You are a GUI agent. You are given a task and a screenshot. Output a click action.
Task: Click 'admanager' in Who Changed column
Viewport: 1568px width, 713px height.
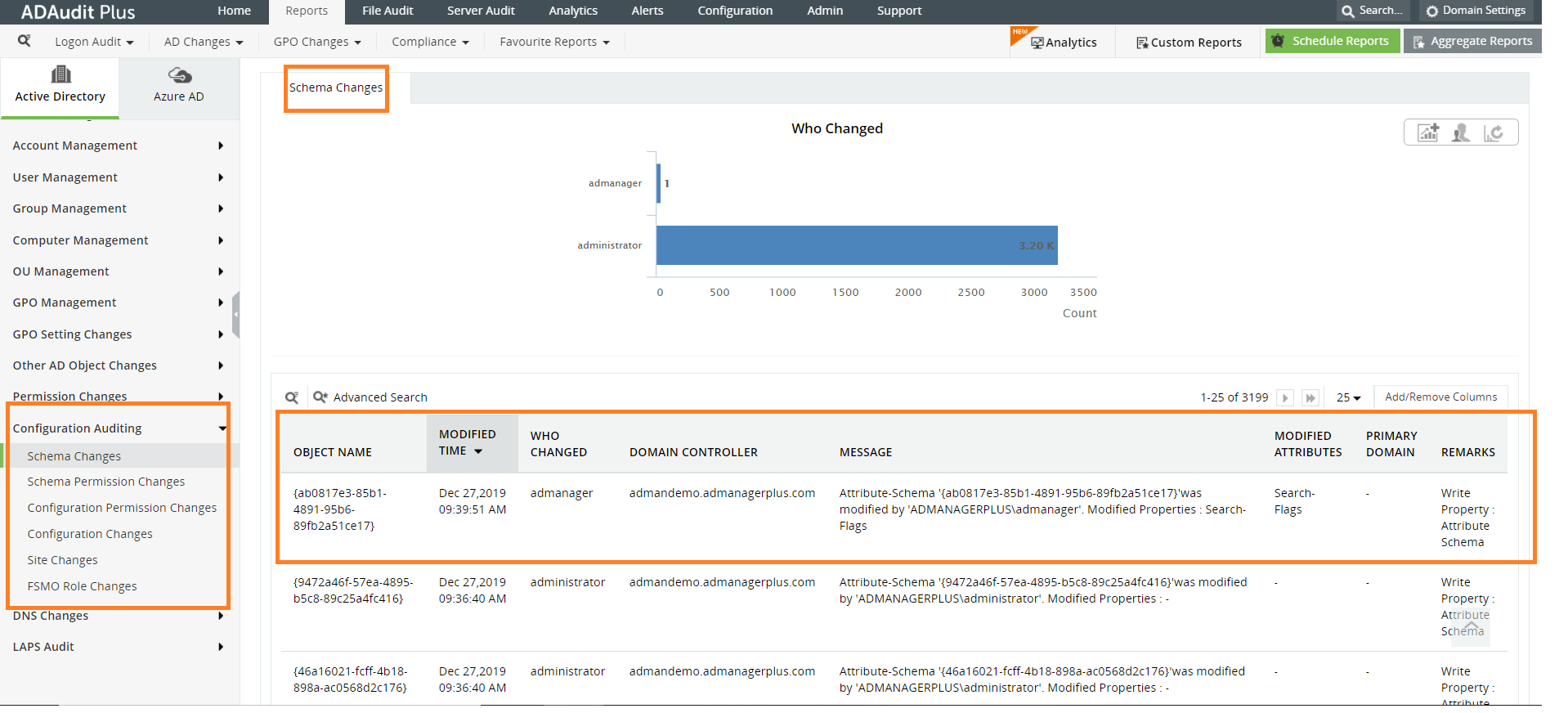click(562, 493)
